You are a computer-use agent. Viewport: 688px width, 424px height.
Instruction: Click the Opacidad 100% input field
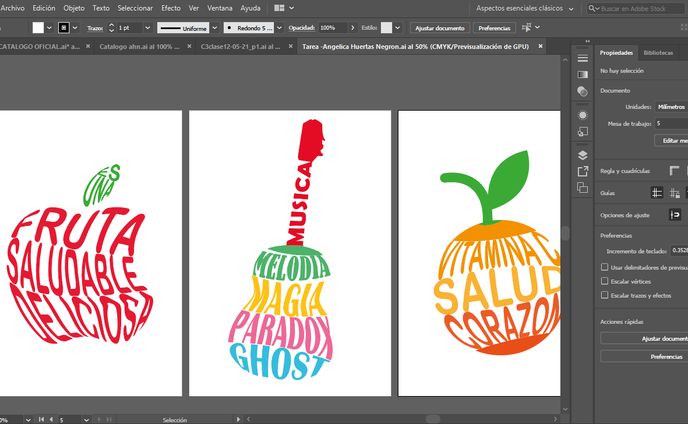click(x=332, y=28)
